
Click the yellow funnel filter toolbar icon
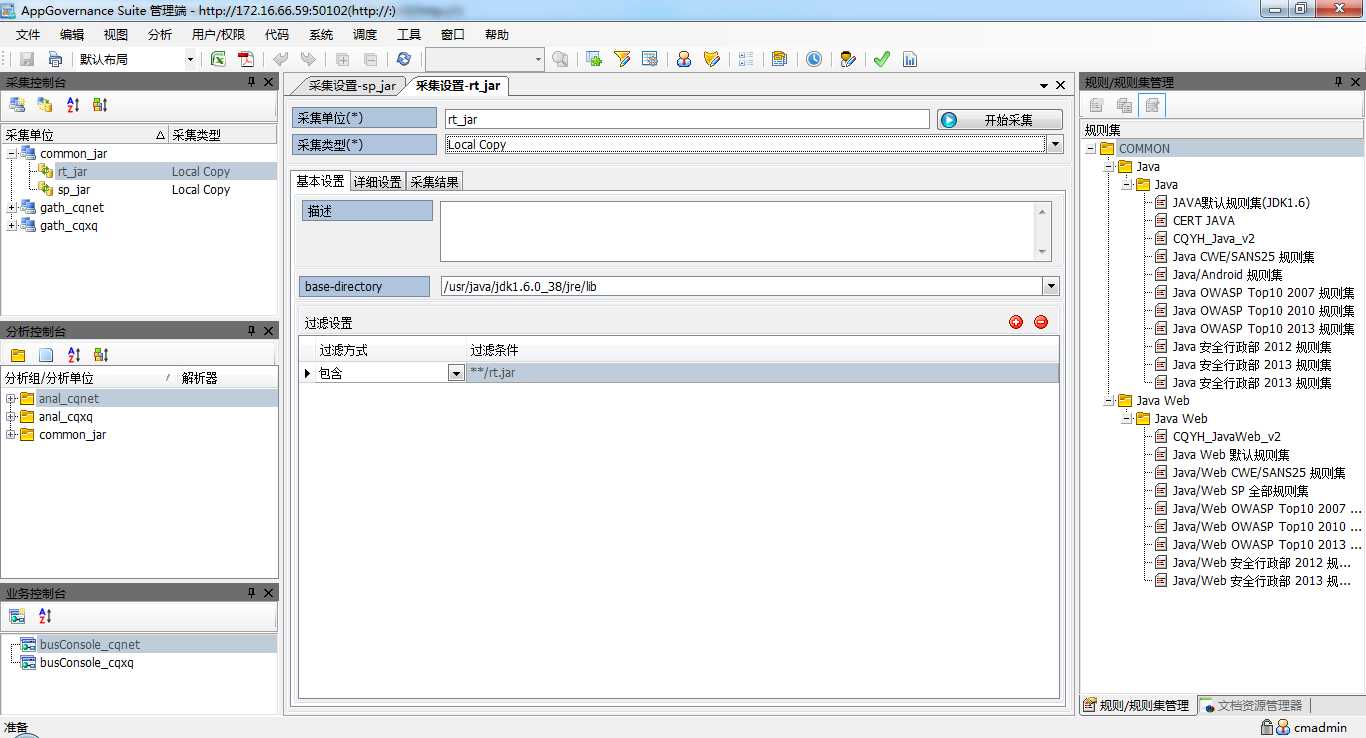(622, 60)
